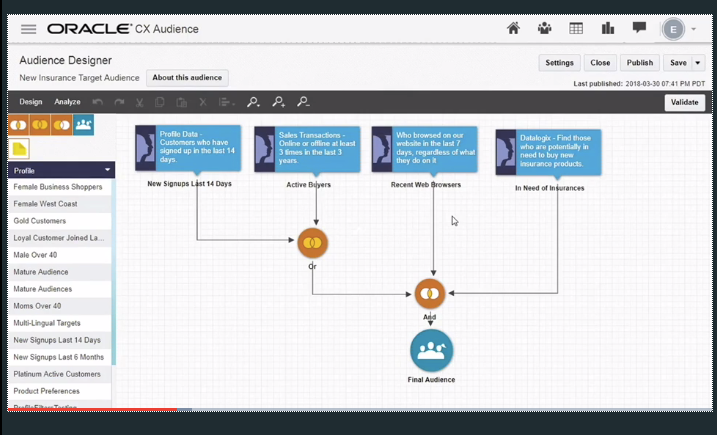Click the Validate button
Viewport: 717px width, 435px height.
point(684,102)
